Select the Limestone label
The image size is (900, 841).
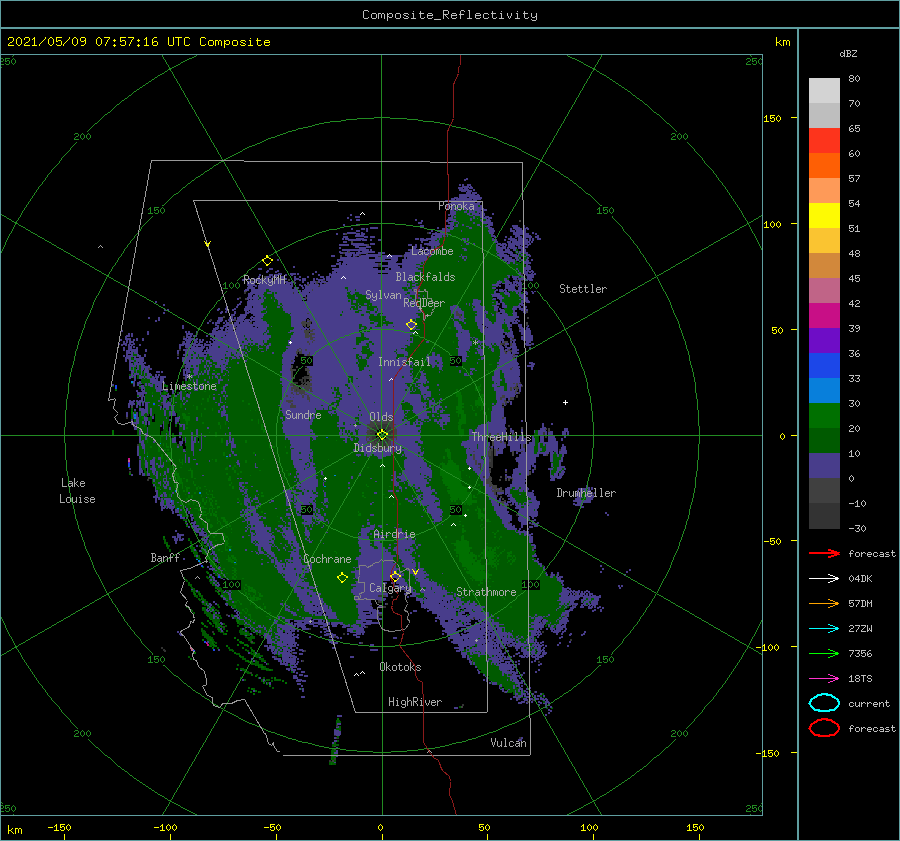click(189, 386)
